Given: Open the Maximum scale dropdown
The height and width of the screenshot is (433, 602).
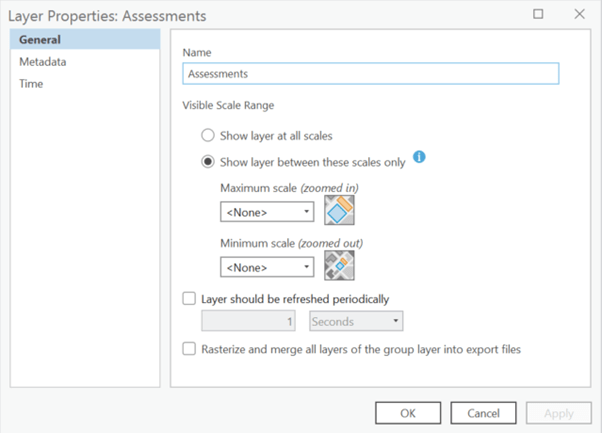Looking at the screenshot, I should click(x=267, y=212).
